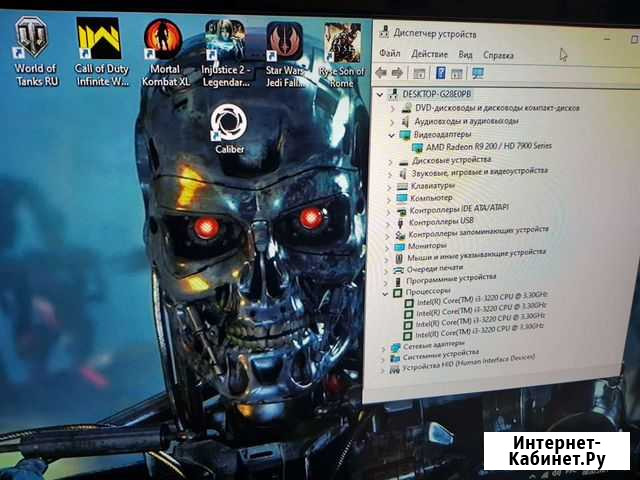Click the Device Manager title bar icon

pos(384,31)
